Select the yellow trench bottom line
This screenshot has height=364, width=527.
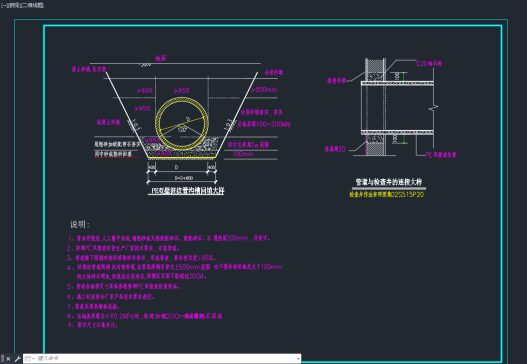(182, 158)
